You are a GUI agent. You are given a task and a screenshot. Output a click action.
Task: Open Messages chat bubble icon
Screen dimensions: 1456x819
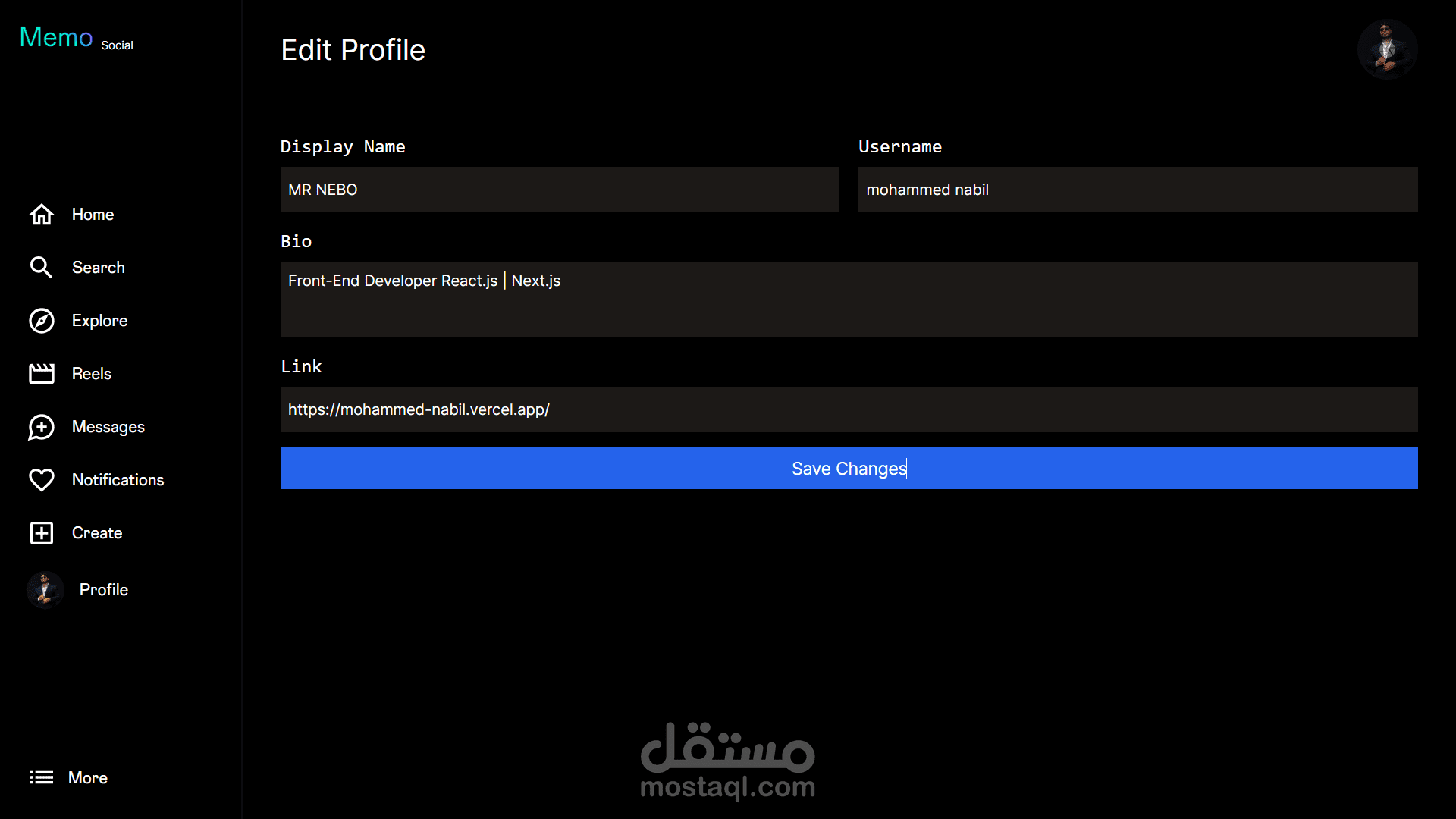click(x=42, y=427)
